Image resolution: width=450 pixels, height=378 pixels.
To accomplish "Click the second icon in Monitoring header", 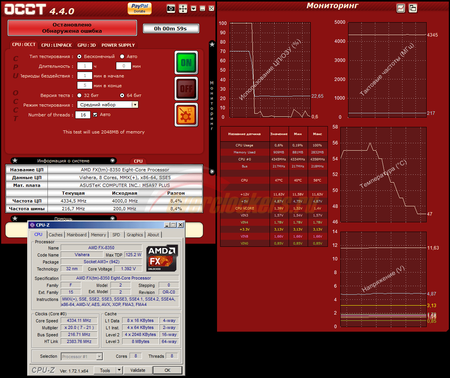I will [x=413, y=8].
